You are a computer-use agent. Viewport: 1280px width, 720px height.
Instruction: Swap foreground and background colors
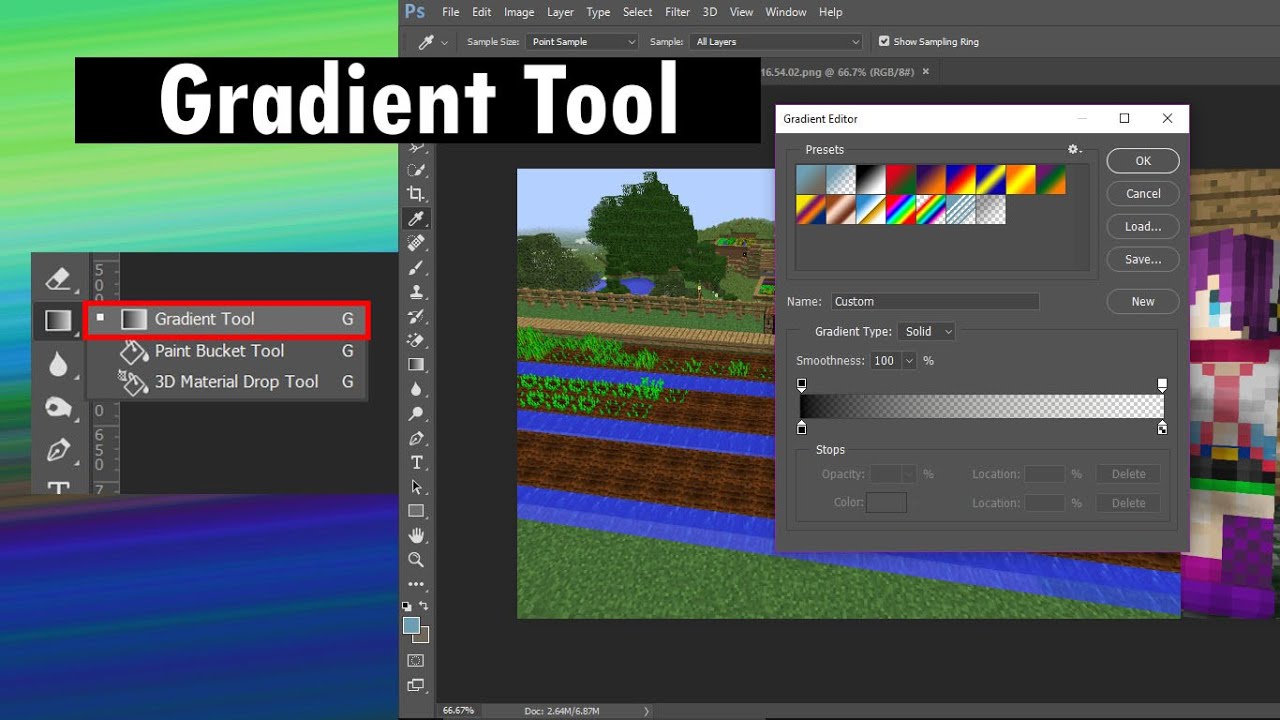coord(424,606)
